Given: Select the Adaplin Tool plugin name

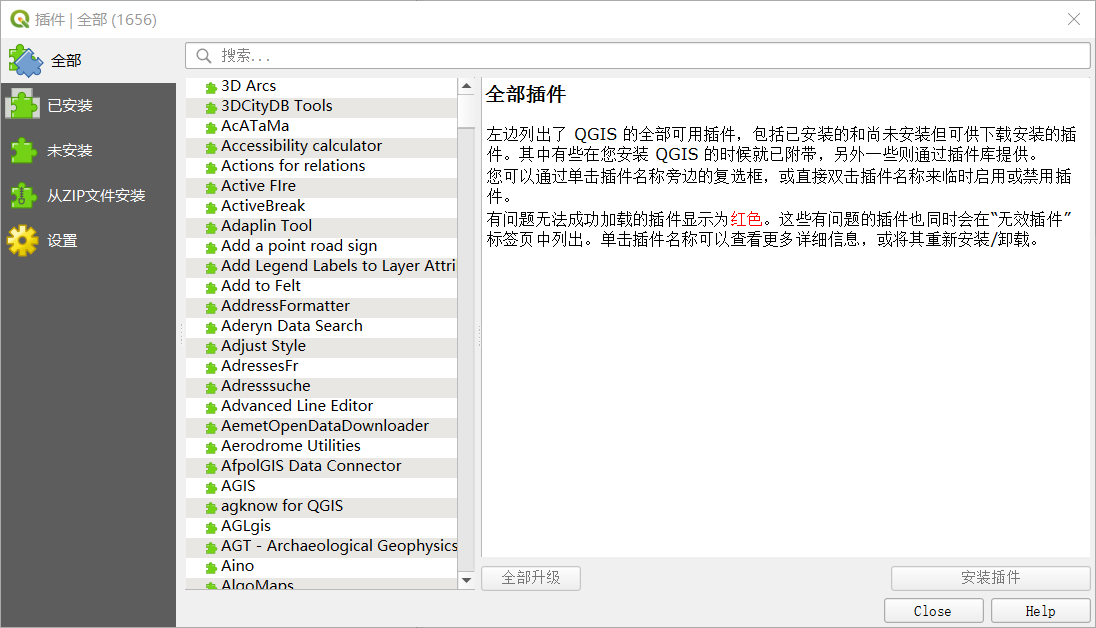Looking at the screenshot, I should coord(266,226).
